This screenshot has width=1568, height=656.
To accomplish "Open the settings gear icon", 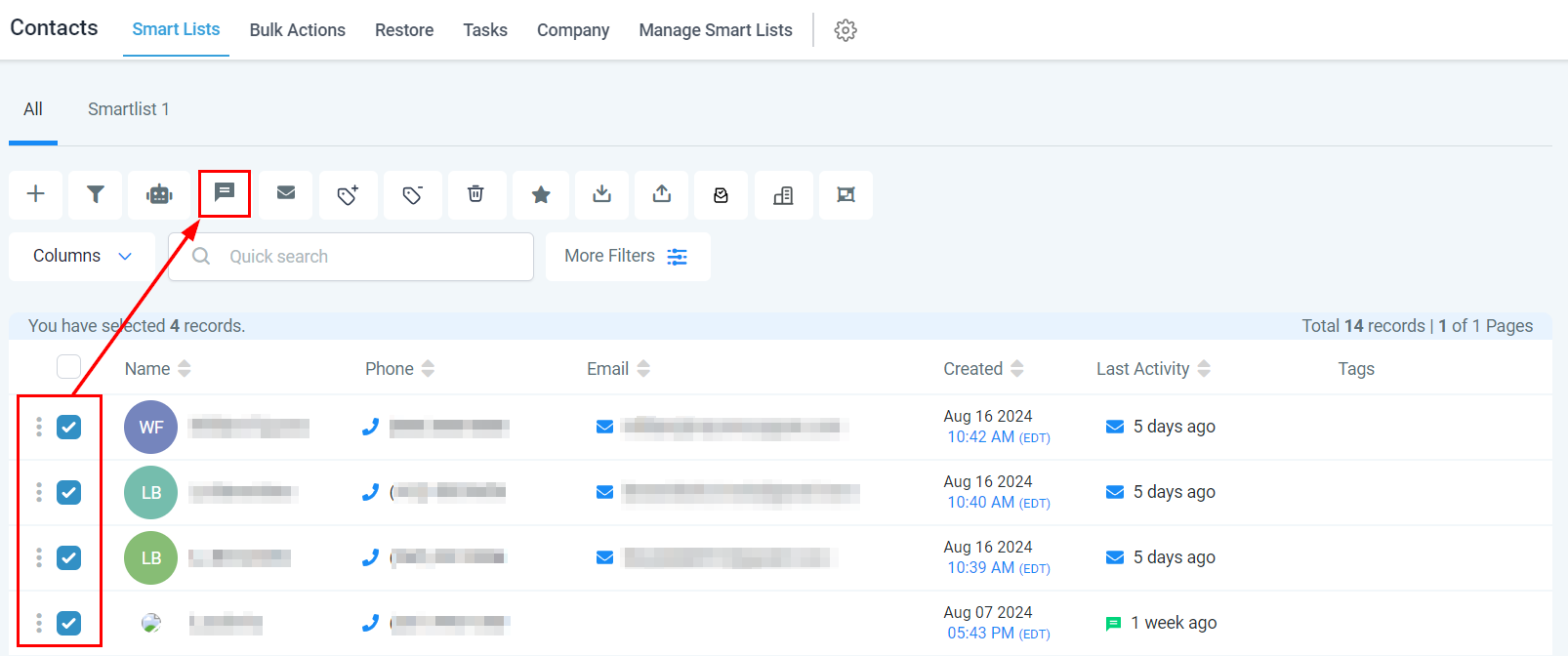I will pos(846,30).
